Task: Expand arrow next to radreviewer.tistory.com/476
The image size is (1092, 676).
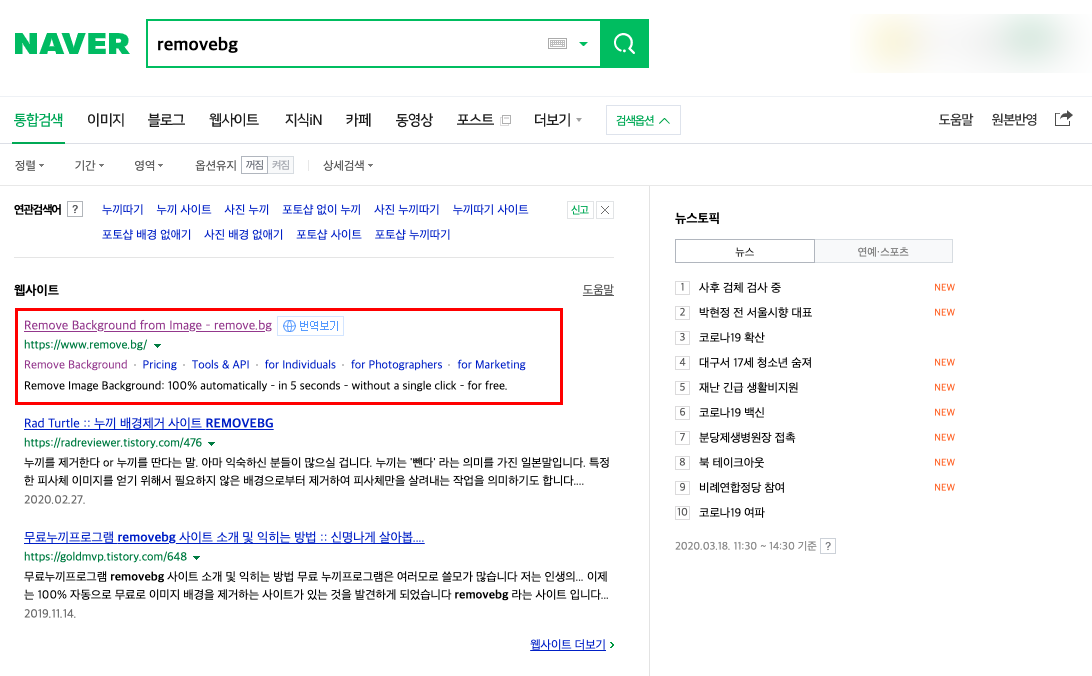Action: click(212, 443)
